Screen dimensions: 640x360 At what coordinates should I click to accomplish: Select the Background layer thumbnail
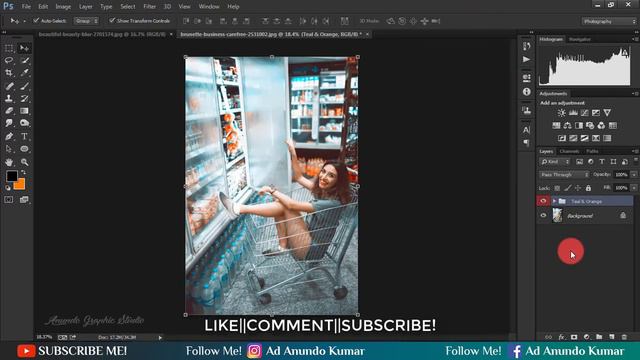[x=557, y=216]
